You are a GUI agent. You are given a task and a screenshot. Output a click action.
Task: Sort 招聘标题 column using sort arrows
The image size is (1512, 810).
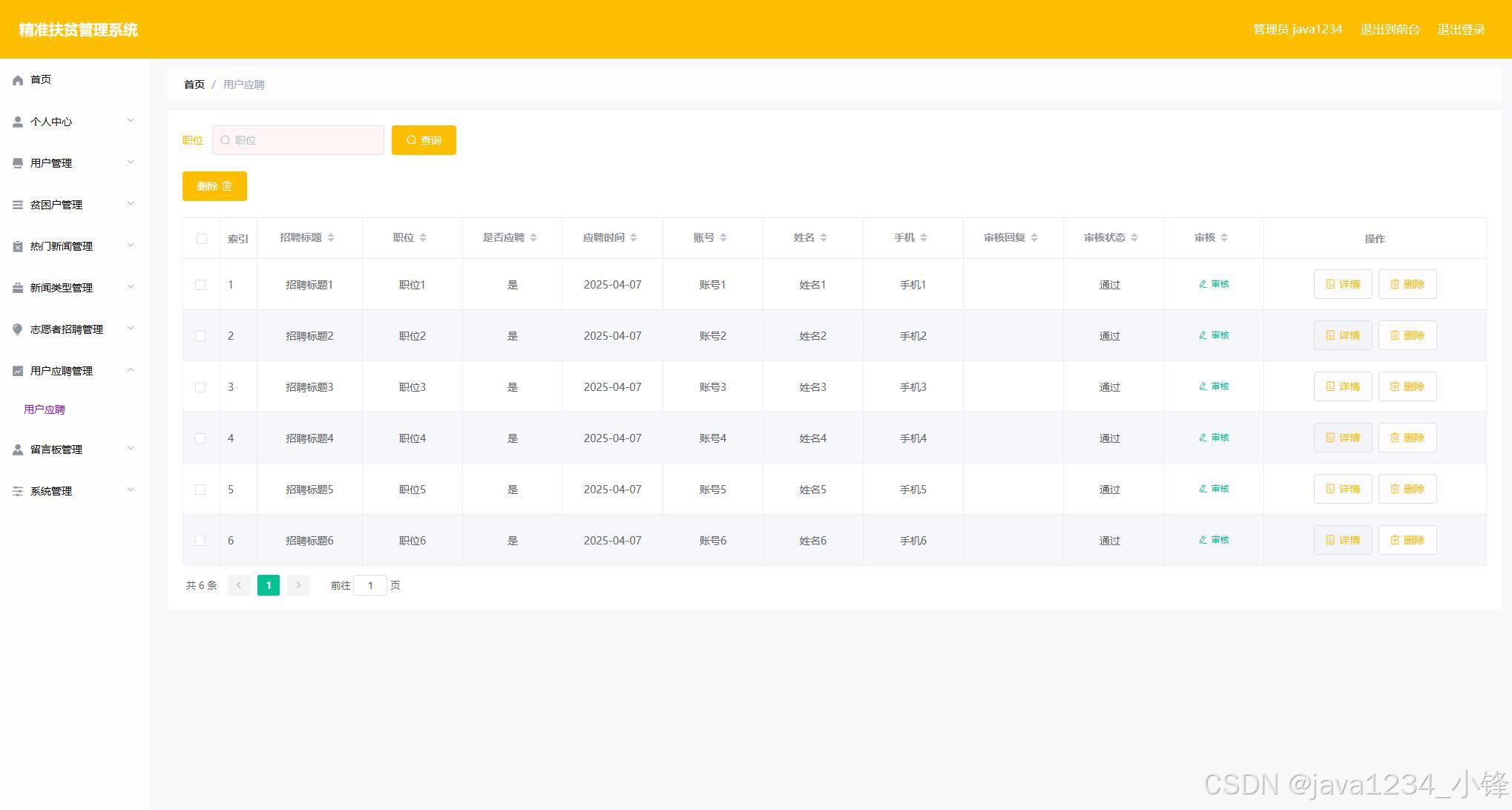coord(331,237)
